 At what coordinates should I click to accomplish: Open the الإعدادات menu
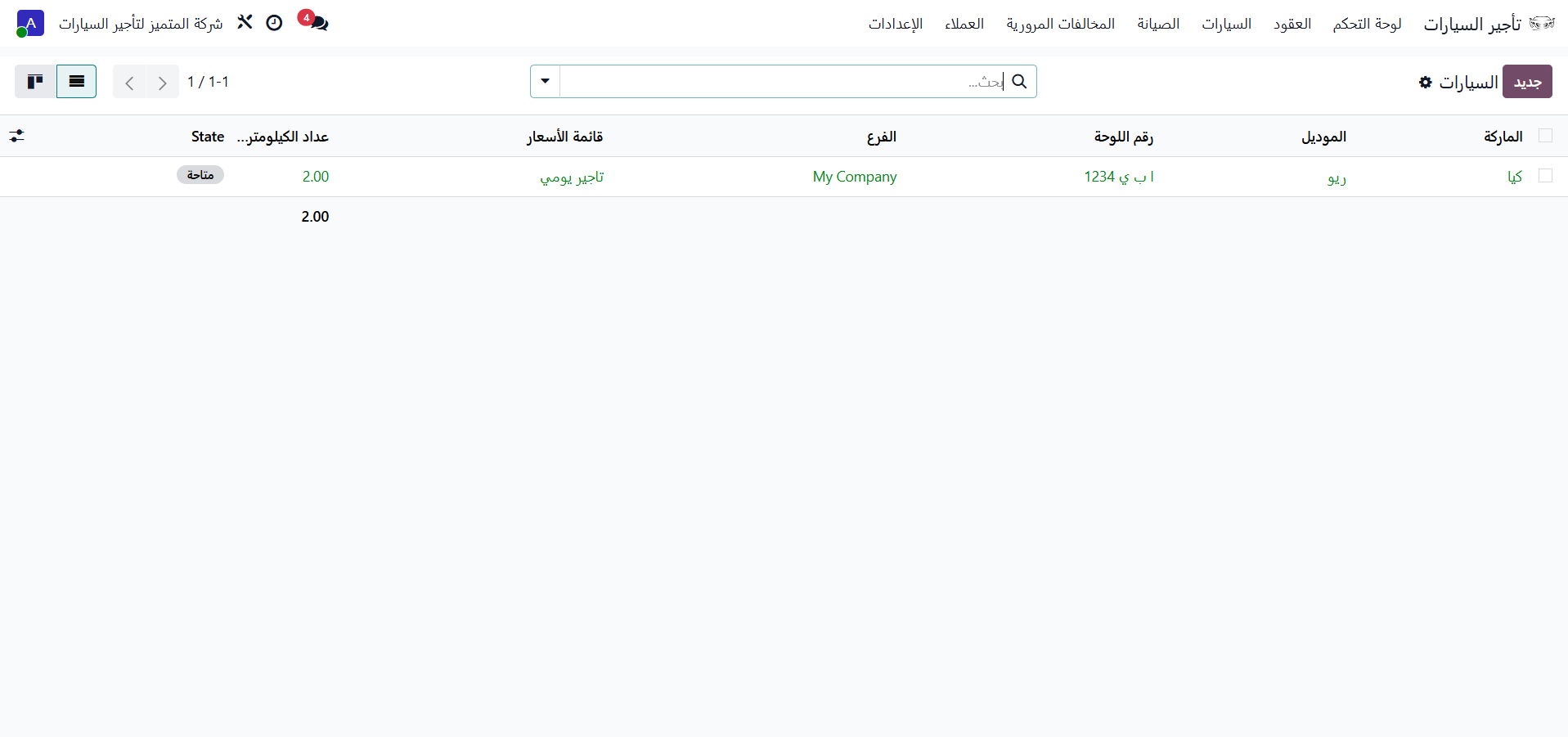(896, 24)
